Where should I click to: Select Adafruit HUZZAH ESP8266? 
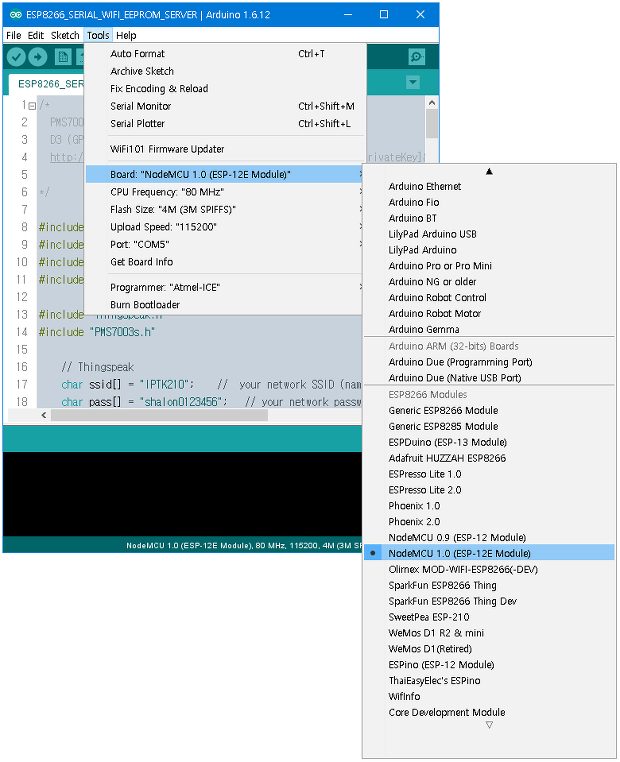click(489, 458)
